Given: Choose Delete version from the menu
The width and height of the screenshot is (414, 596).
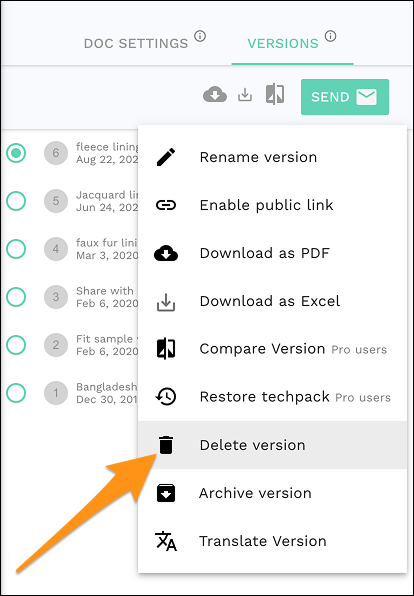Looking at the screenshot, I should pyautogui.click(x=272, y=445).
